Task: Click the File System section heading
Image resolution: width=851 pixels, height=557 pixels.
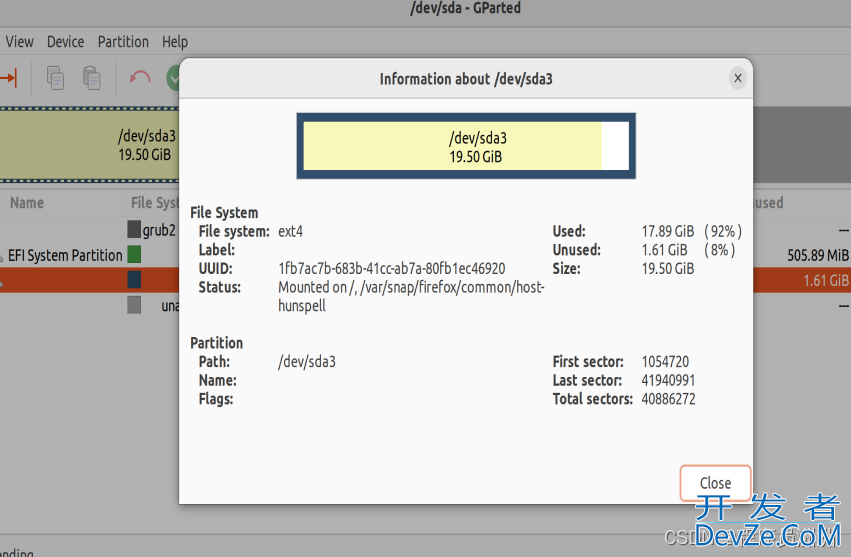Action: click(x=224, y=213)
